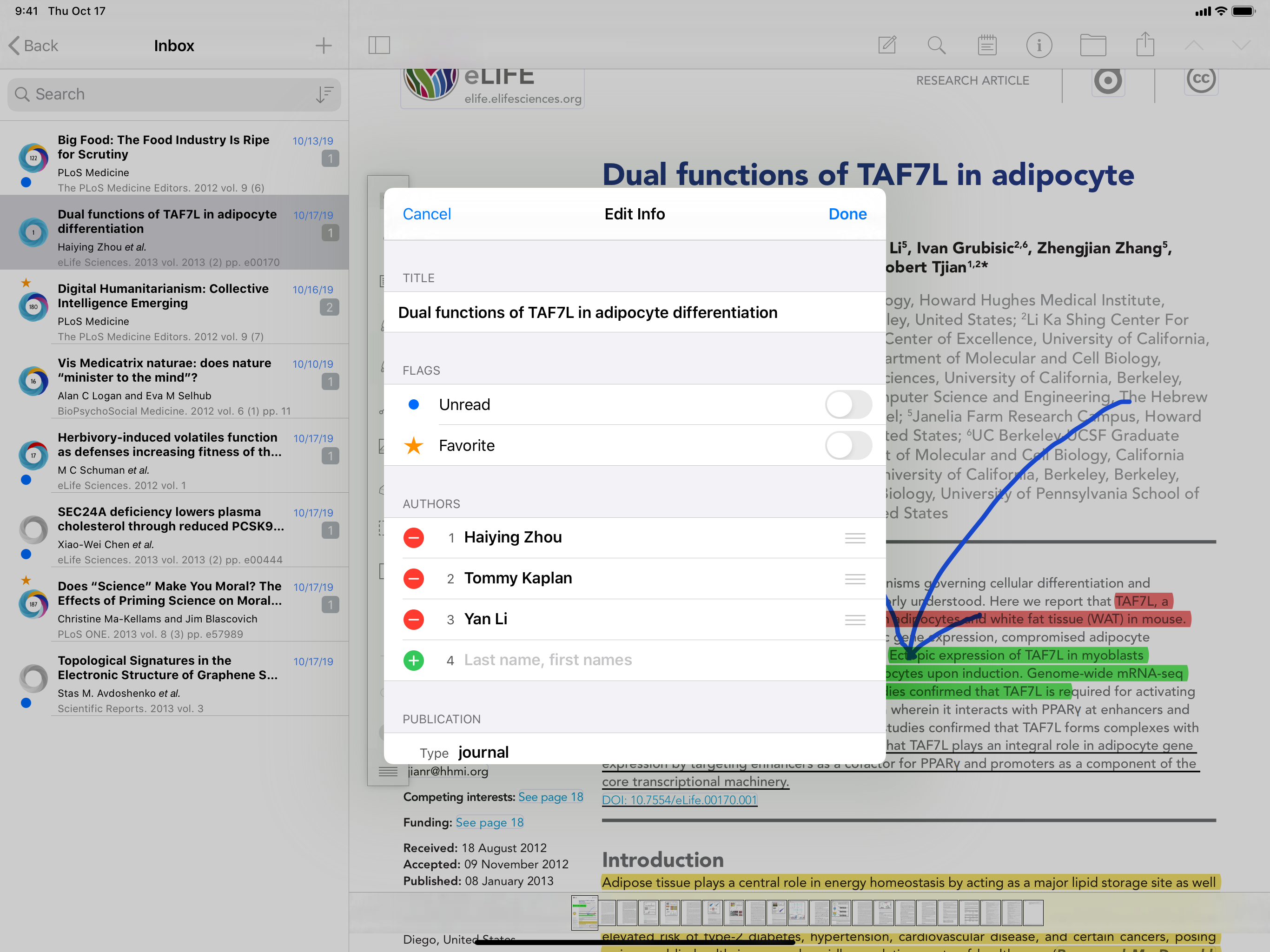
Task: Go to next paper with down chevron
Action: tap(1241, 46)
